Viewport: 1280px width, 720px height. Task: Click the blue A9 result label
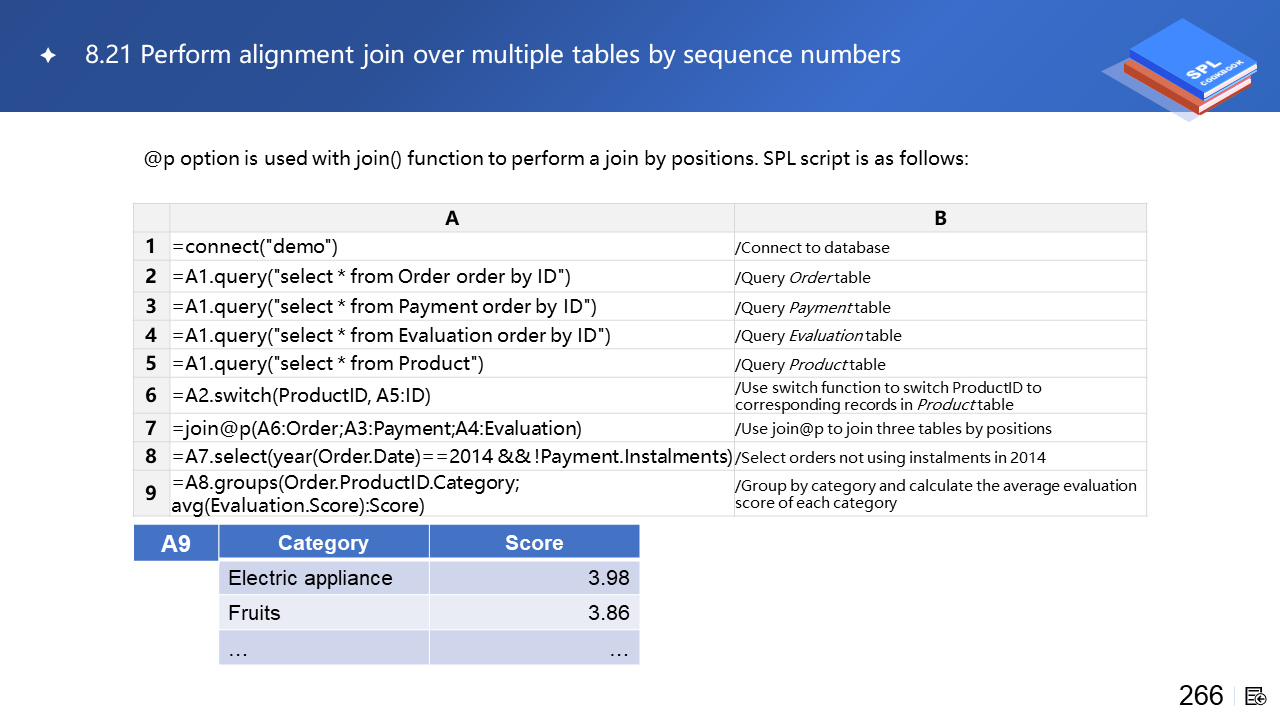click(x=176, y=543)
